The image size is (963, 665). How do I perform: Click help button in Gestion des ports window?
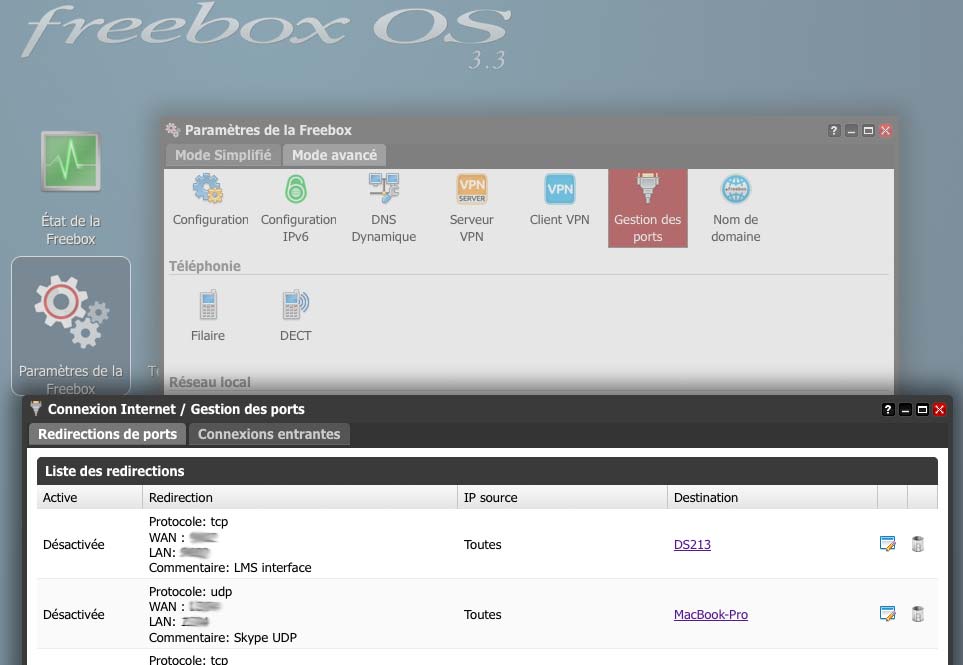point(888,410)
